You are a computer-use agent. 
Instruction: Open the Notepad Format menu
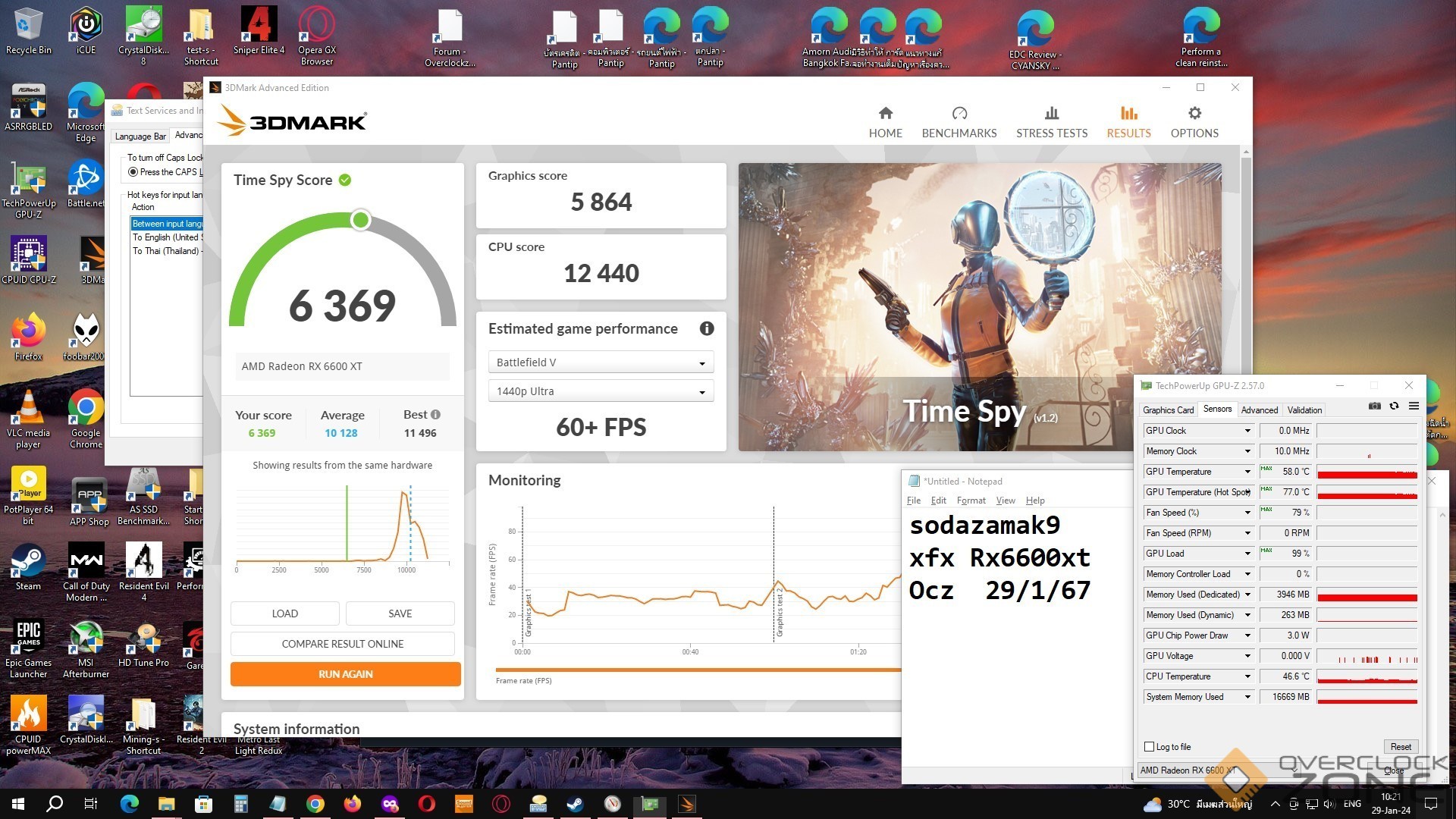click(971, 500)
